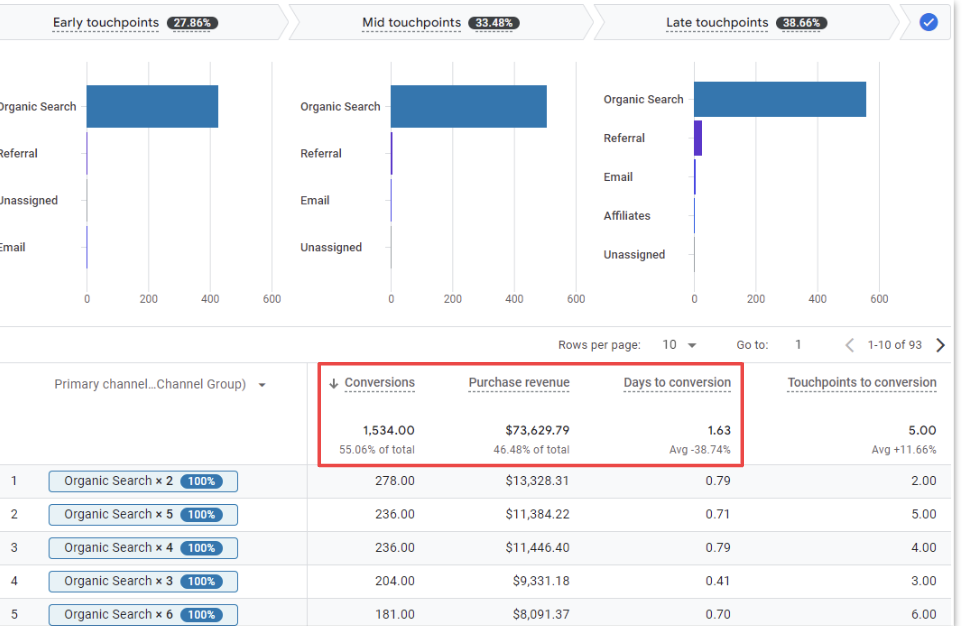Click the $11,446.40 revenue cell
The width and height of the screenshot is (962, 626).
537,547
